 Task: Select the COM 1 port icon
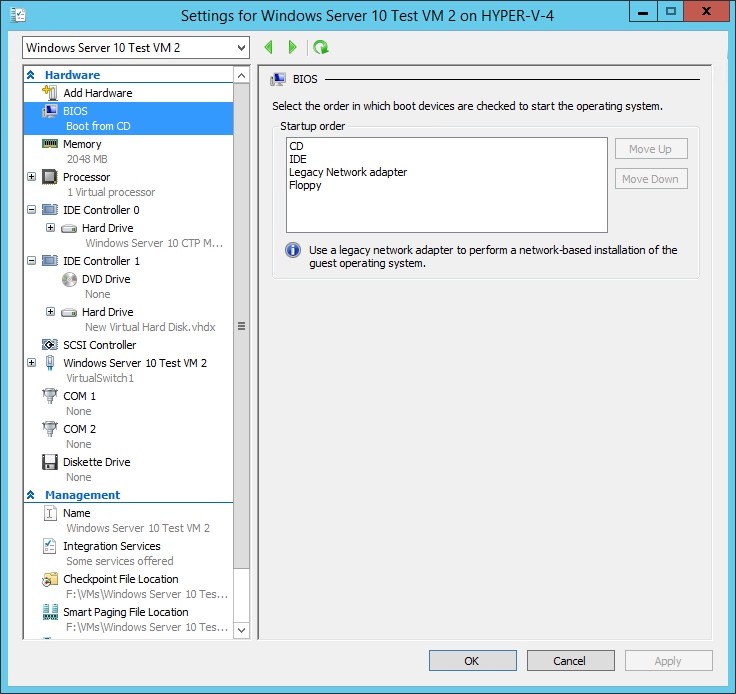(50, 396)
